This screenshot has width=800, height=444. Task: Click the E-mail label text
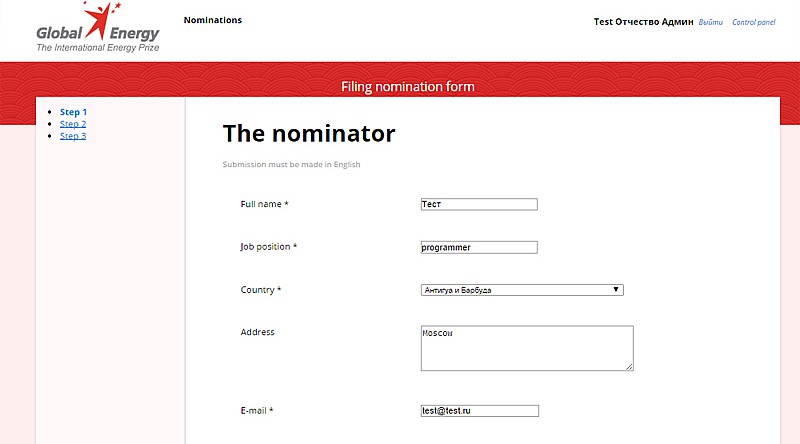[257, 410]
